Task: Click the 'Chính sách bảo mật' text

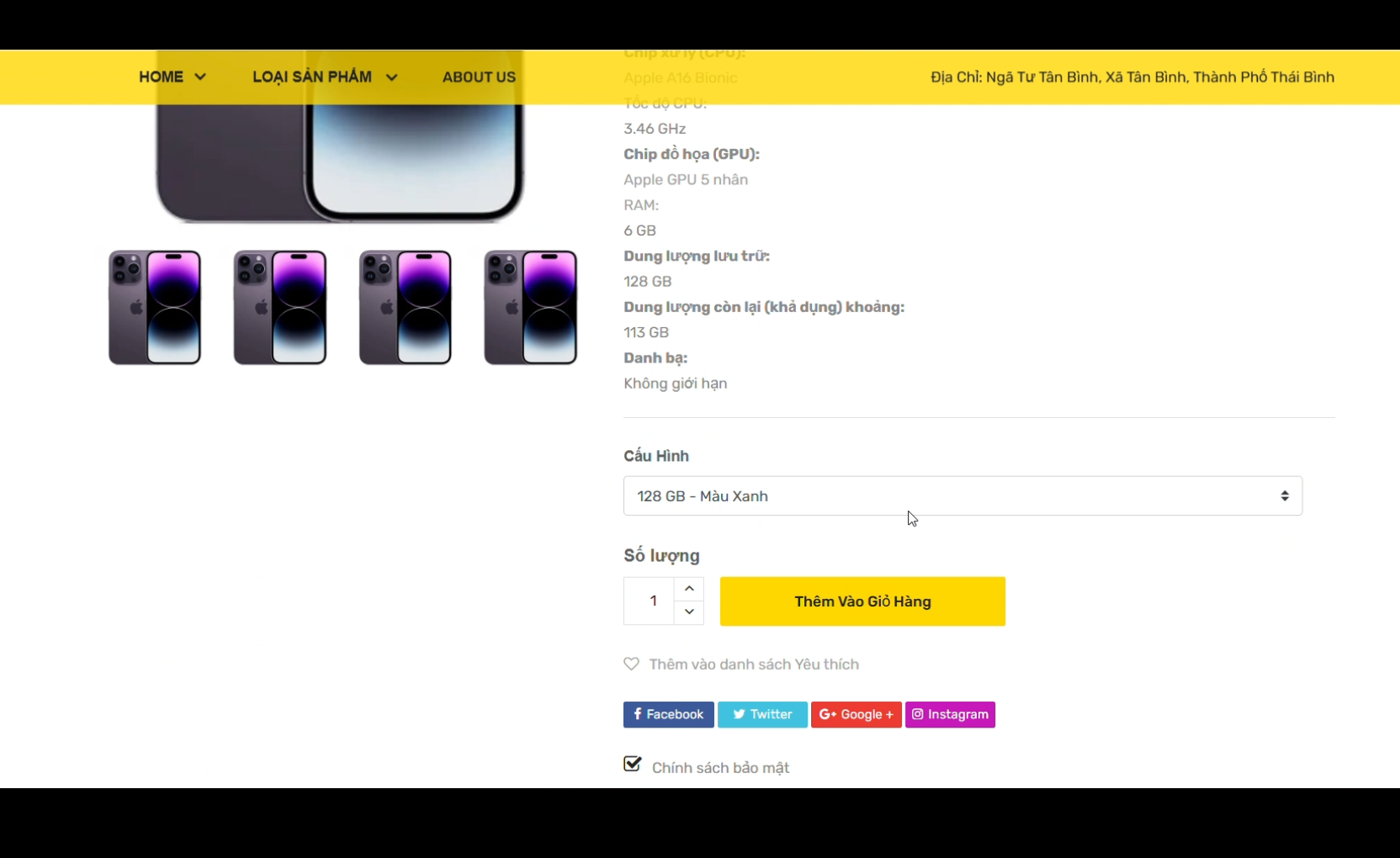Action: coord(720,768)
